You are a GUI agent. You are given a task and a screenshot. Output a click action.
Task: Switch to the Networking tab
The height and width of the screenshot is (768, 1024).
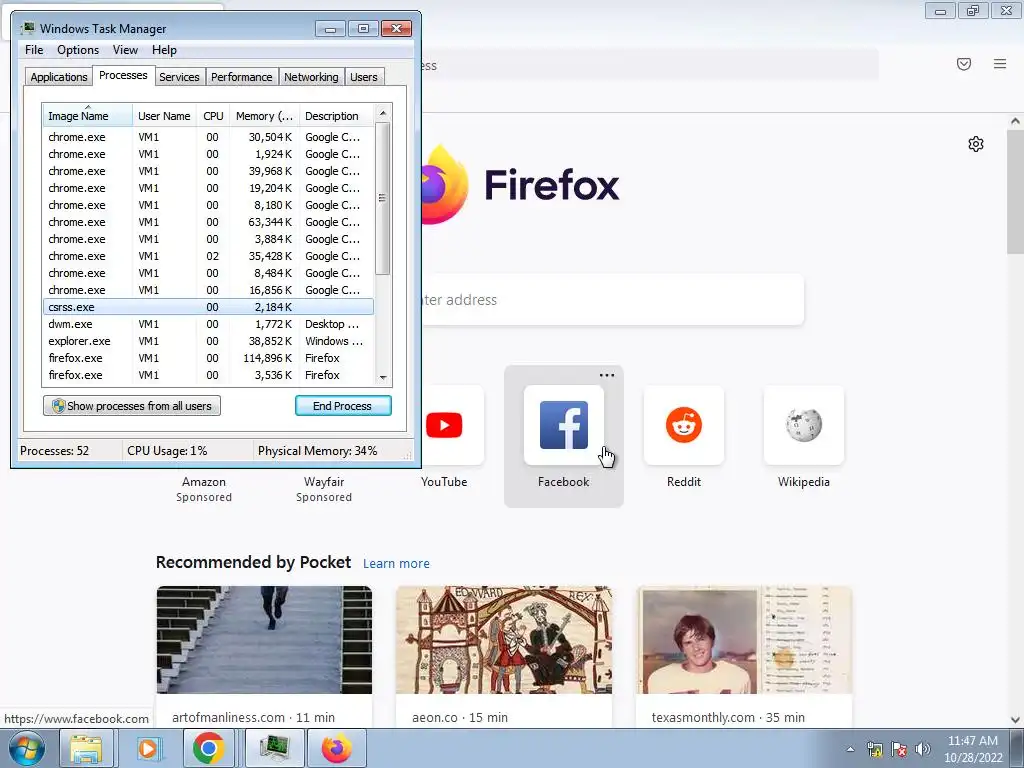311,77
